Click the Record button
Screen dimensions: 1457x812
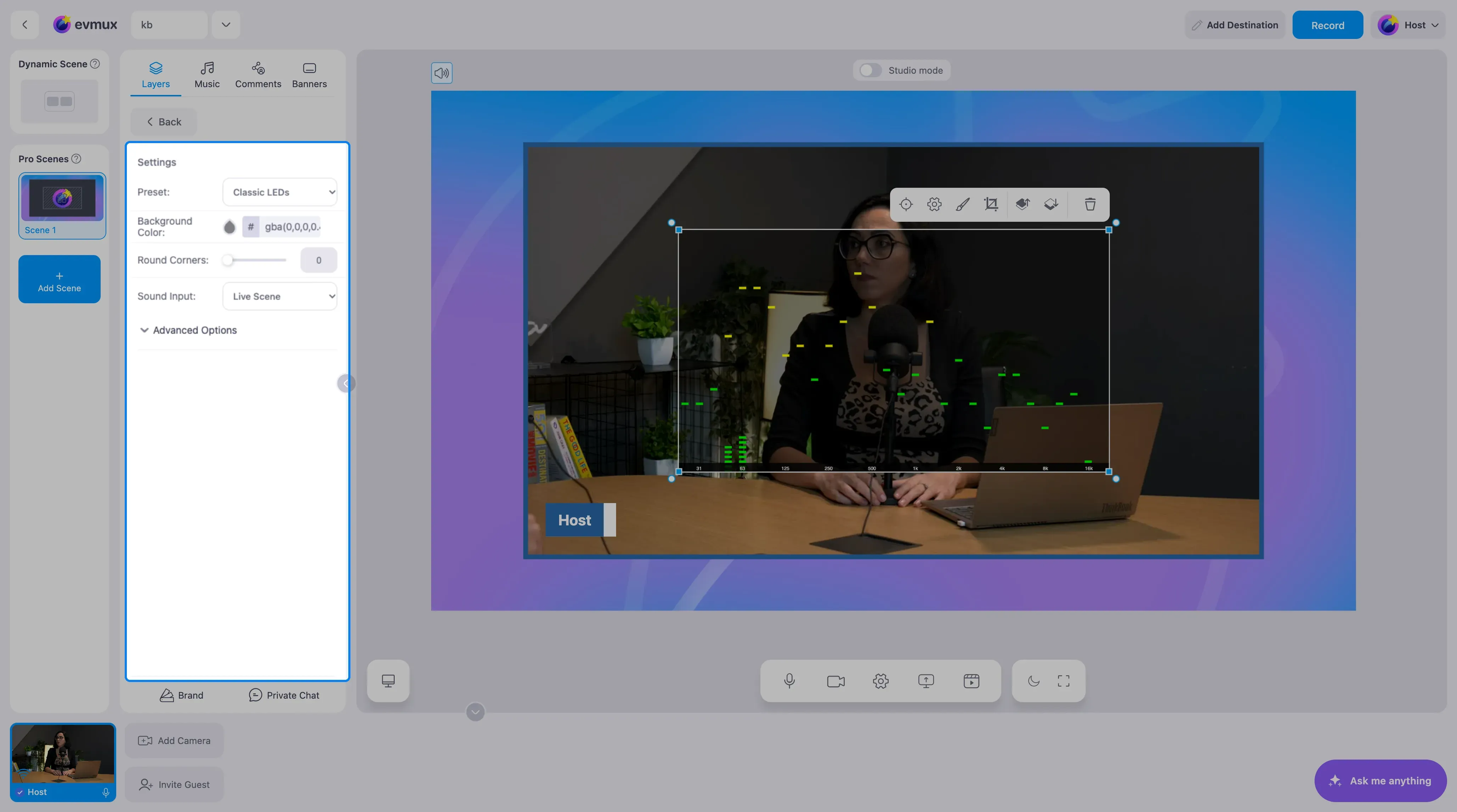pyautogui.click(x=1327, y=25)
